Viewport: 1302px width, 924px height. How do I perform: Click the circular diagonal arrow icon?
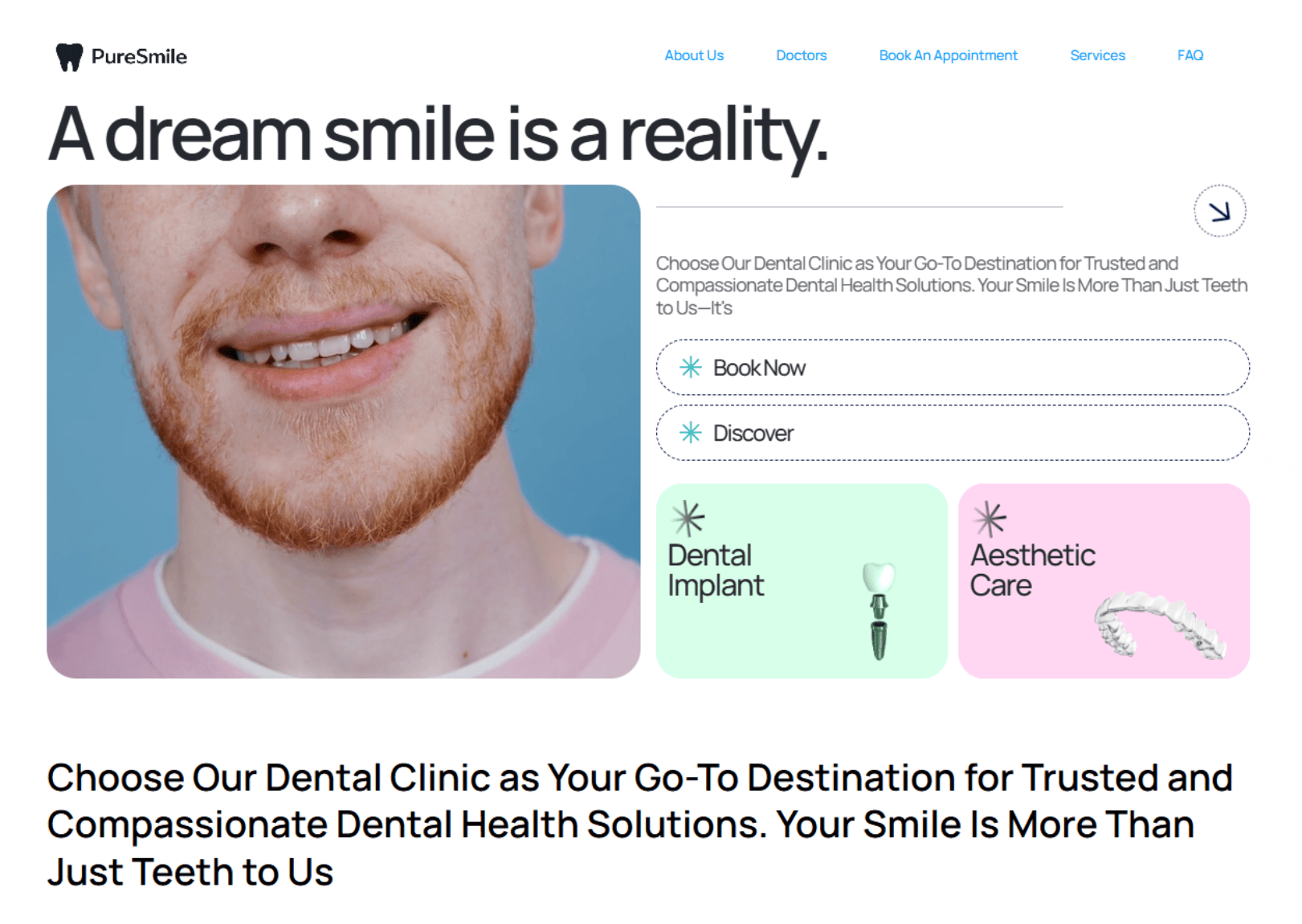1219,211
